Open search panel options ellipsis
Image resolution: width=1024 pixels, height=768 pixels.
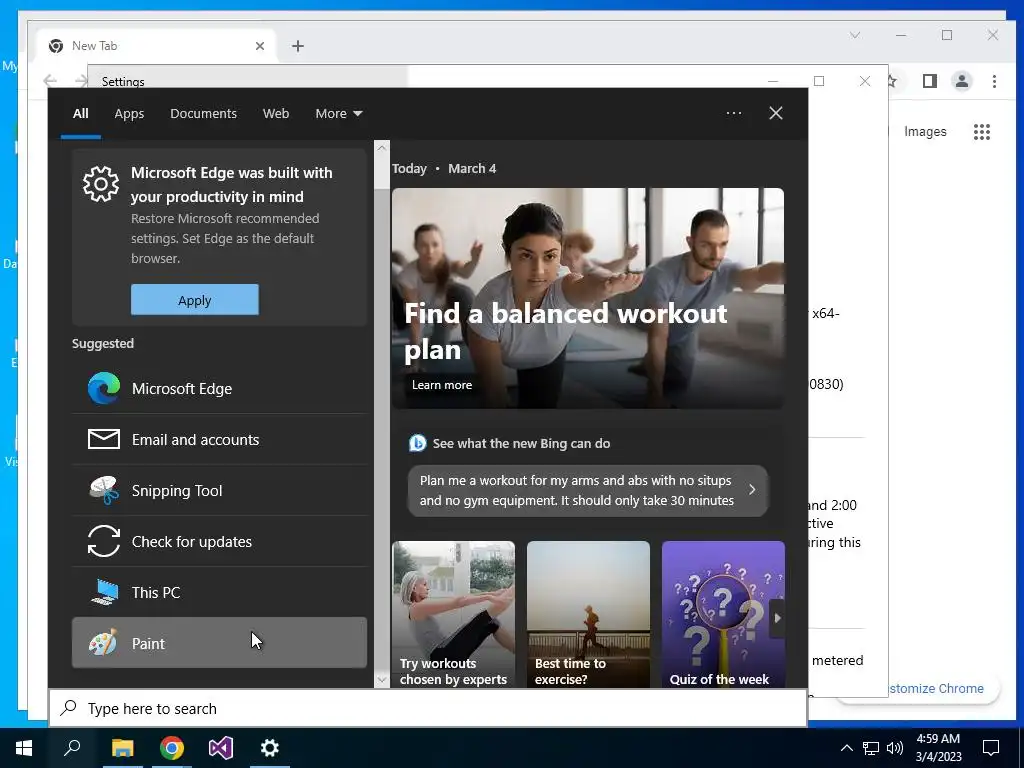click(x=734, y=113)
